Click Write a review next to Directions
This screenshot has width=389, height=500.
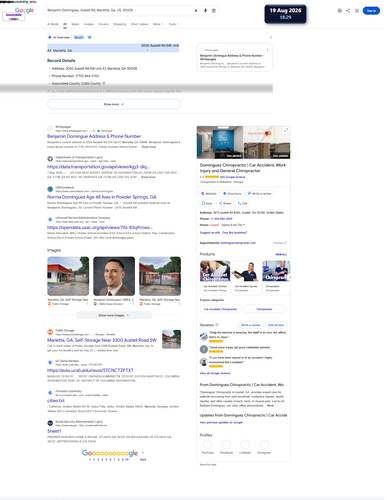pos(259,194)
